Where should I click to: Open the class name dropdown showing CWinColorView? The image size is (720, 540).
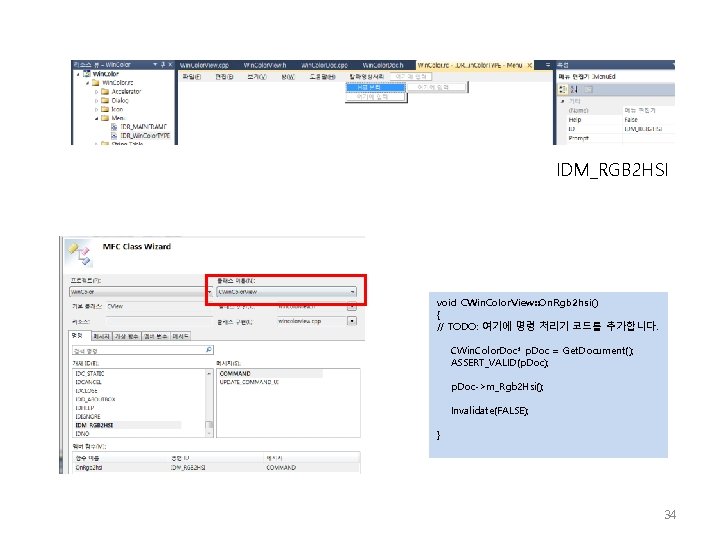(x=286, y=292)
